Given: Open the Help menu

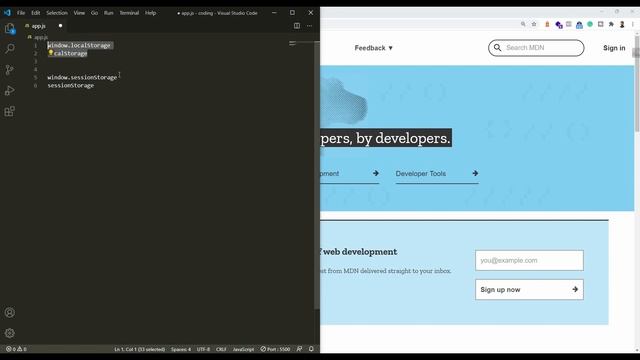Looking at the screenshot, I should pyautogui.click(x=151, y=13).
